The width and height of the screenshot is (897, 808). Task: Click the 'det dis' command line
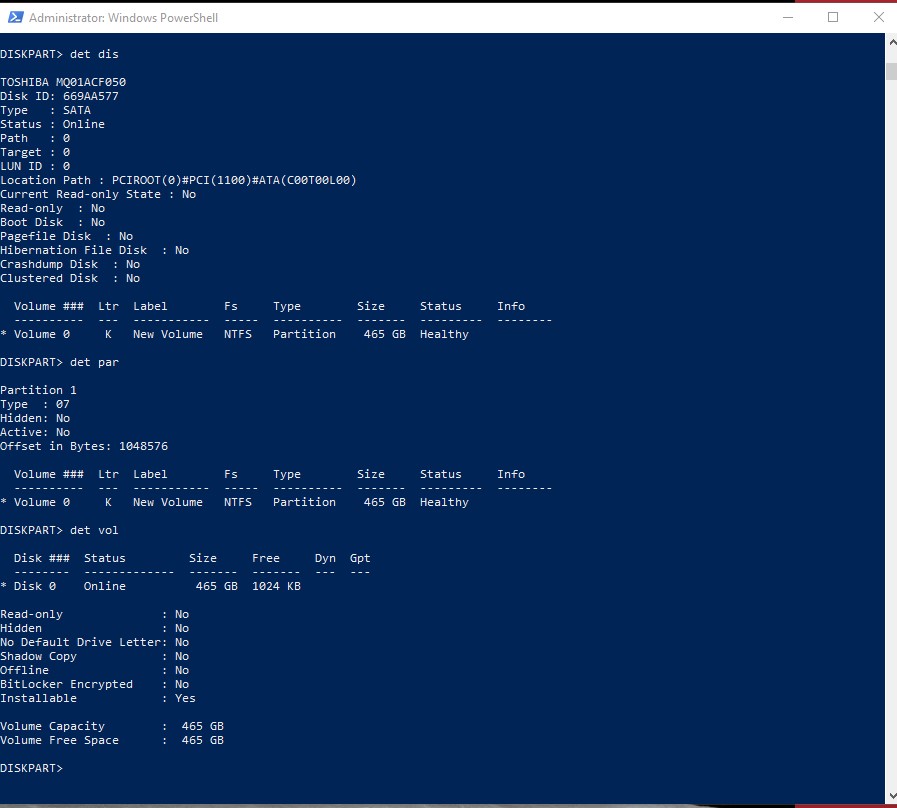pos(59,53)
